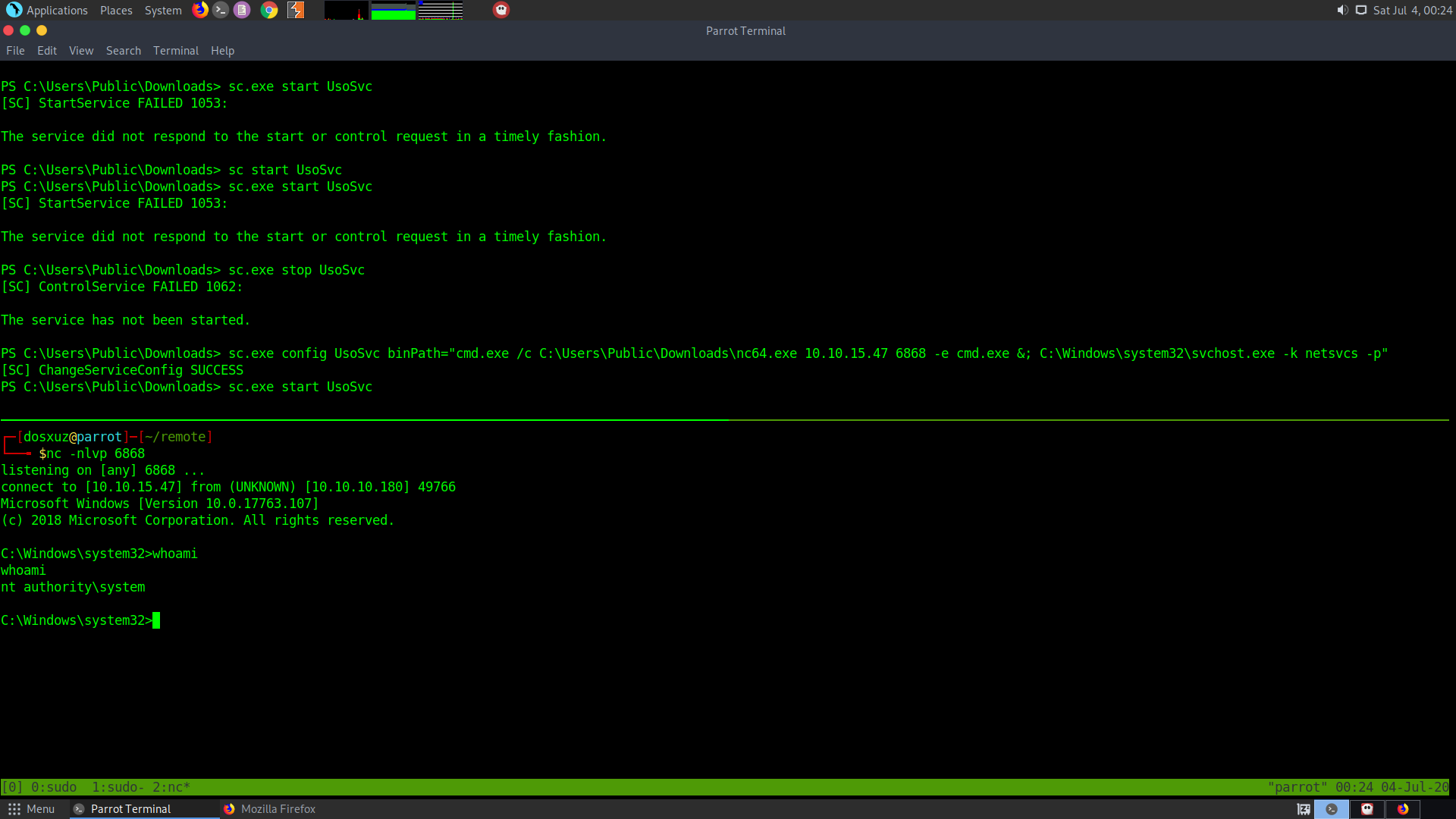Switch to Mozilla Firefox taskbar window
The height and width of the screenshot is (819, 1456).
(270, 809)
